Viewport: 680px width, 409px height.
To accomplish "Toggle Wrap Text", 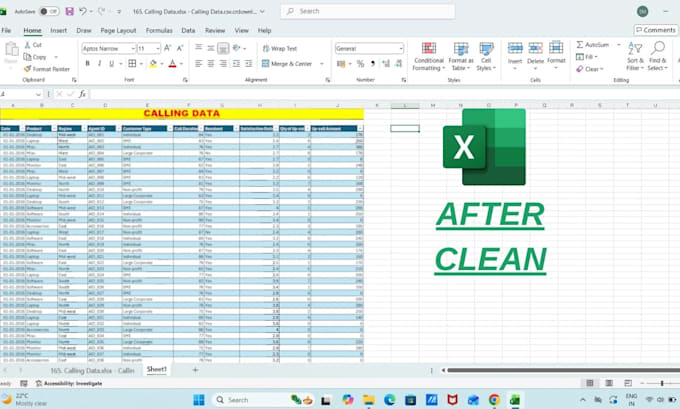I will pyautogui.click(x=280, y=49).
